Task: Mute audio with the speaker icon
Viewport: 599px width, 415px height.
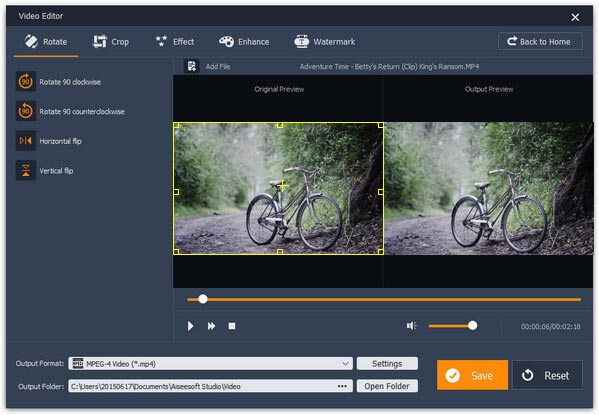Action: [x=411, y=326]
